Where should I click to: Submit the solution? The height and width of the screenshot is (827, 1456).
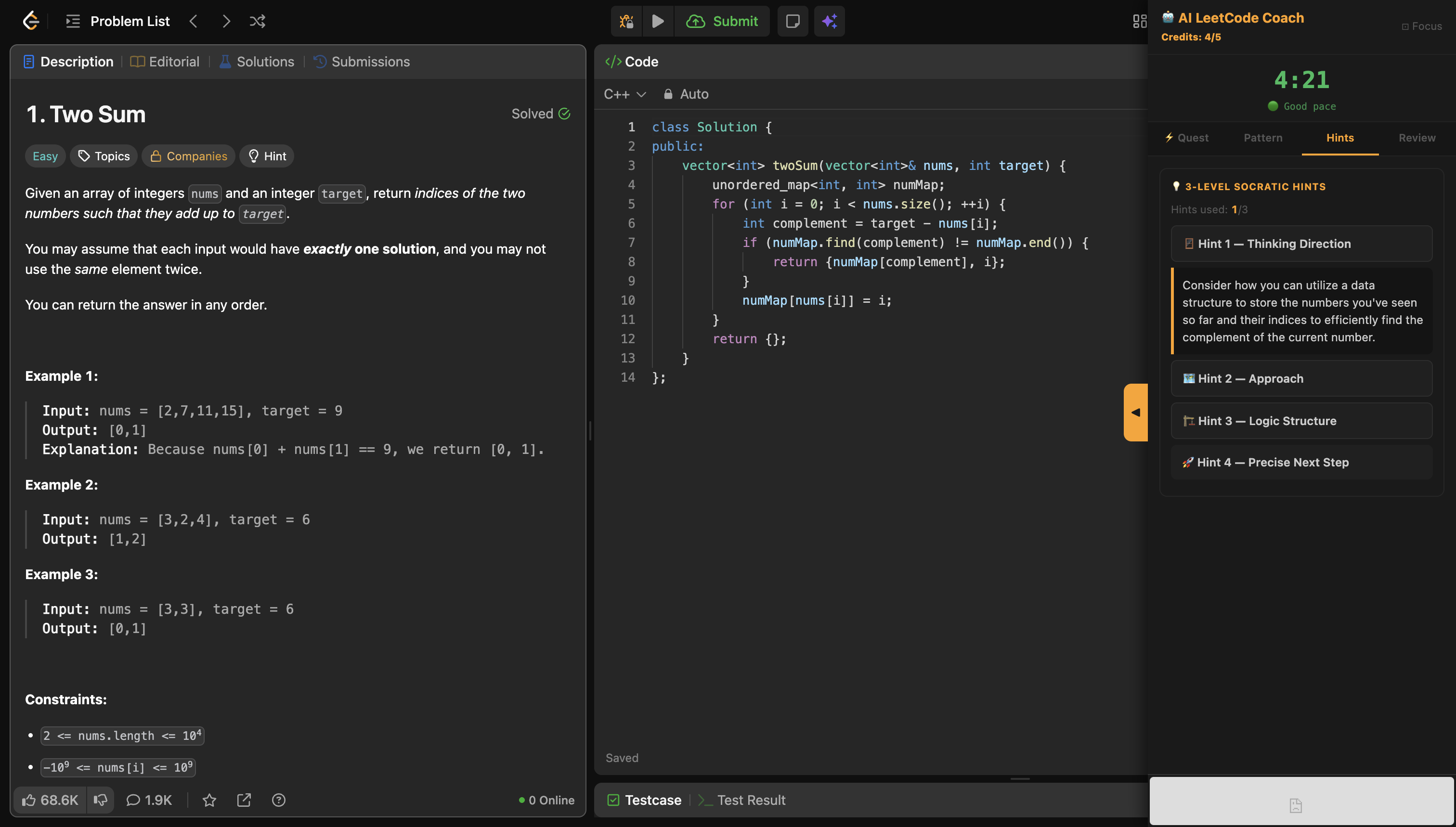click(x=722, y=21)
